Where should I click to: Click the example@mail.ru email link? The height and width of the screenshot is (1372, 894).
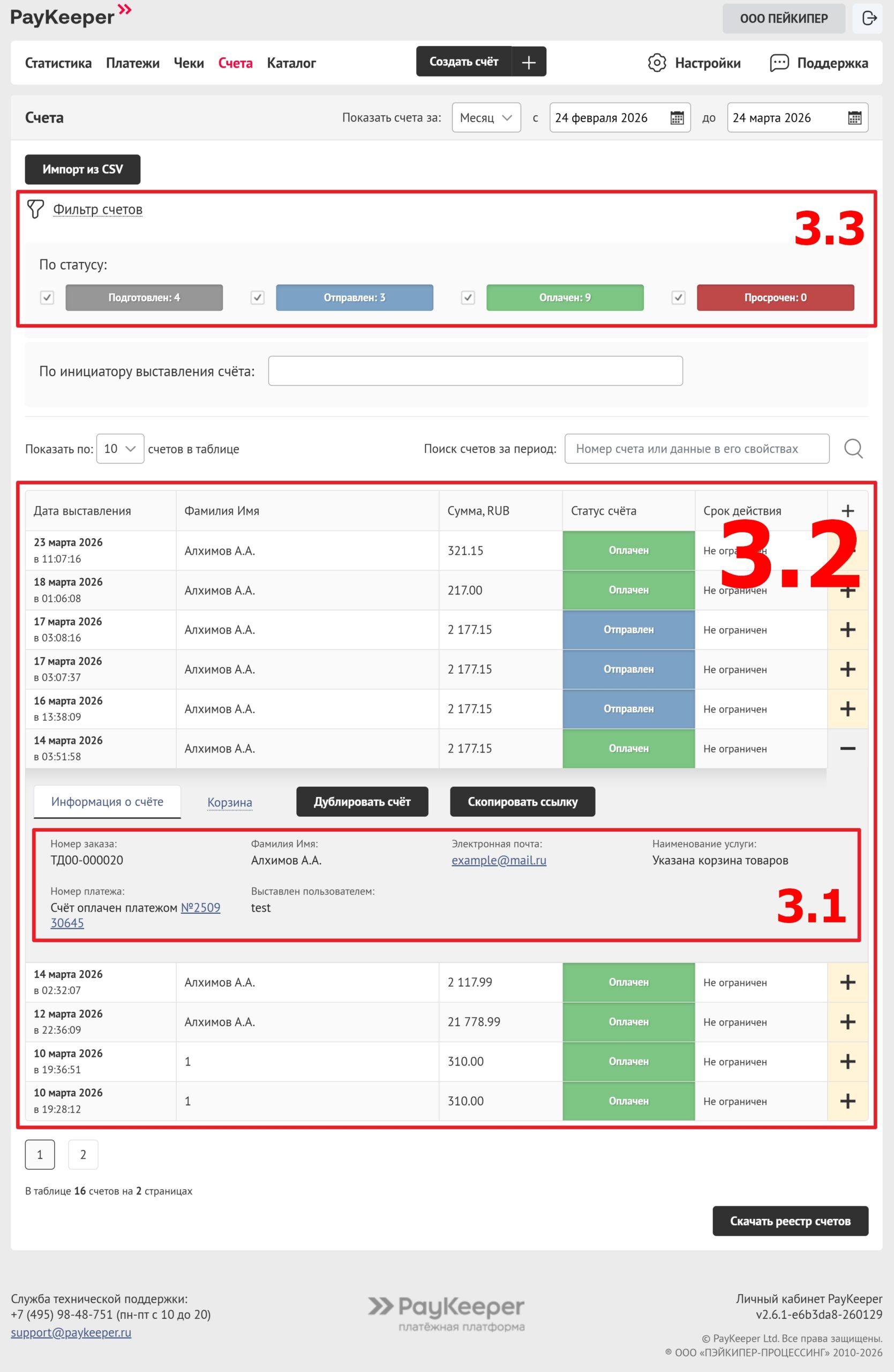(x=499, y=860)
